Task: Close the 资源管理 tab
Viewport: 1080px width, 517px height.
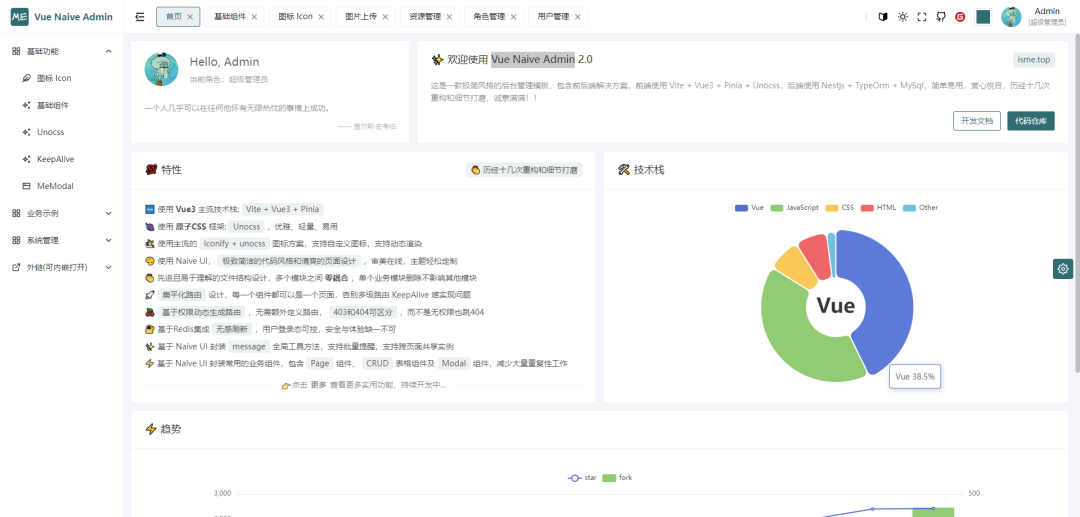Action: coord(449,17)
